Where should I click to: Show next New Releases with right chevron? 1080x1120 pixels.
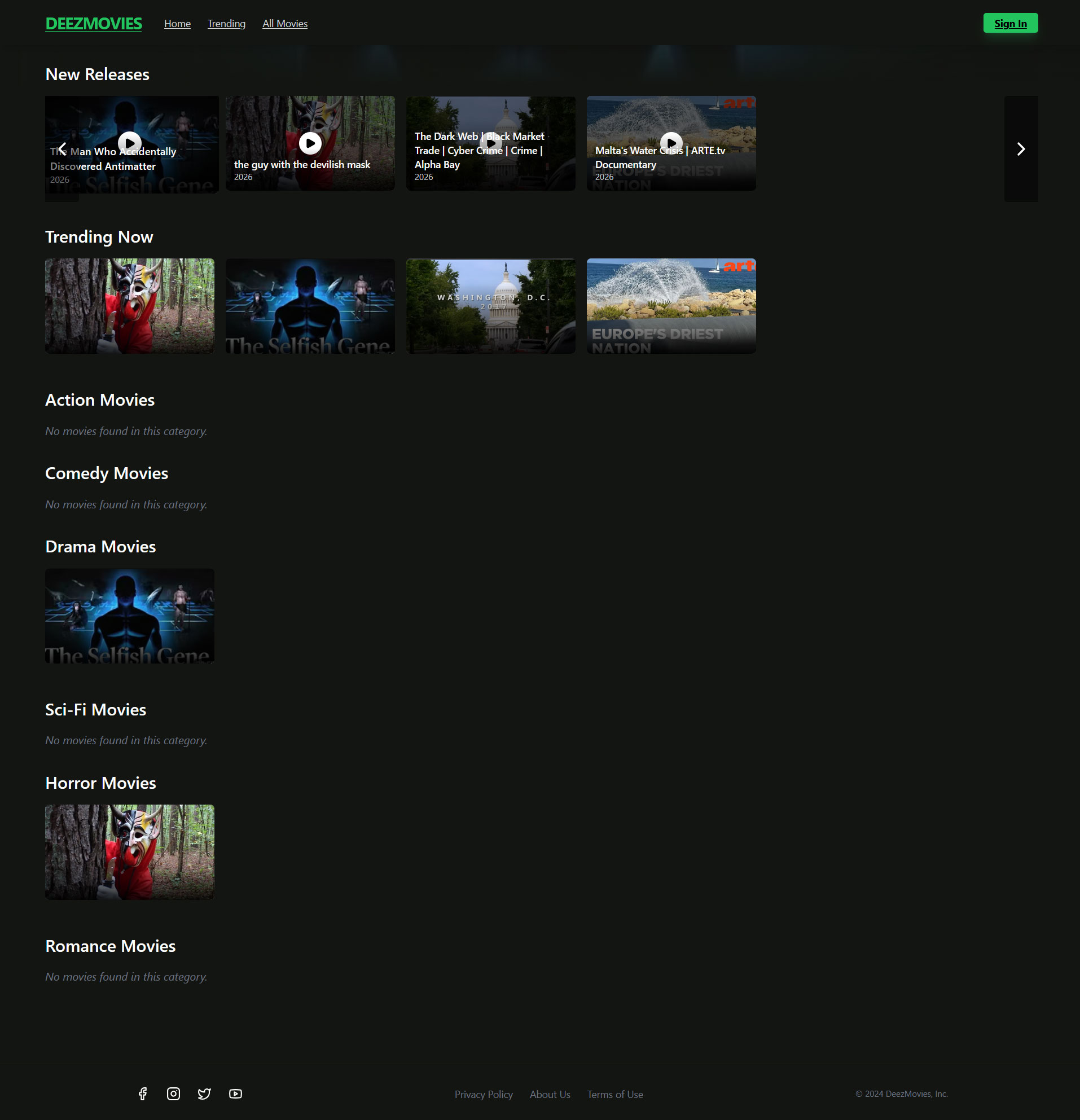(1021, 149)
